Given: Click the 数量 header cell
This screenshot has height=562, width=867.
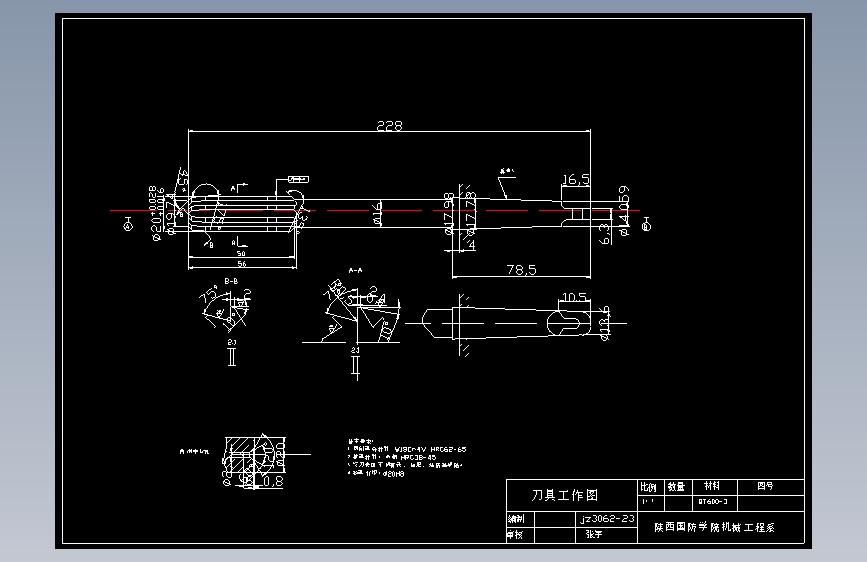Looking at the screenshot, I should point(678,487).
